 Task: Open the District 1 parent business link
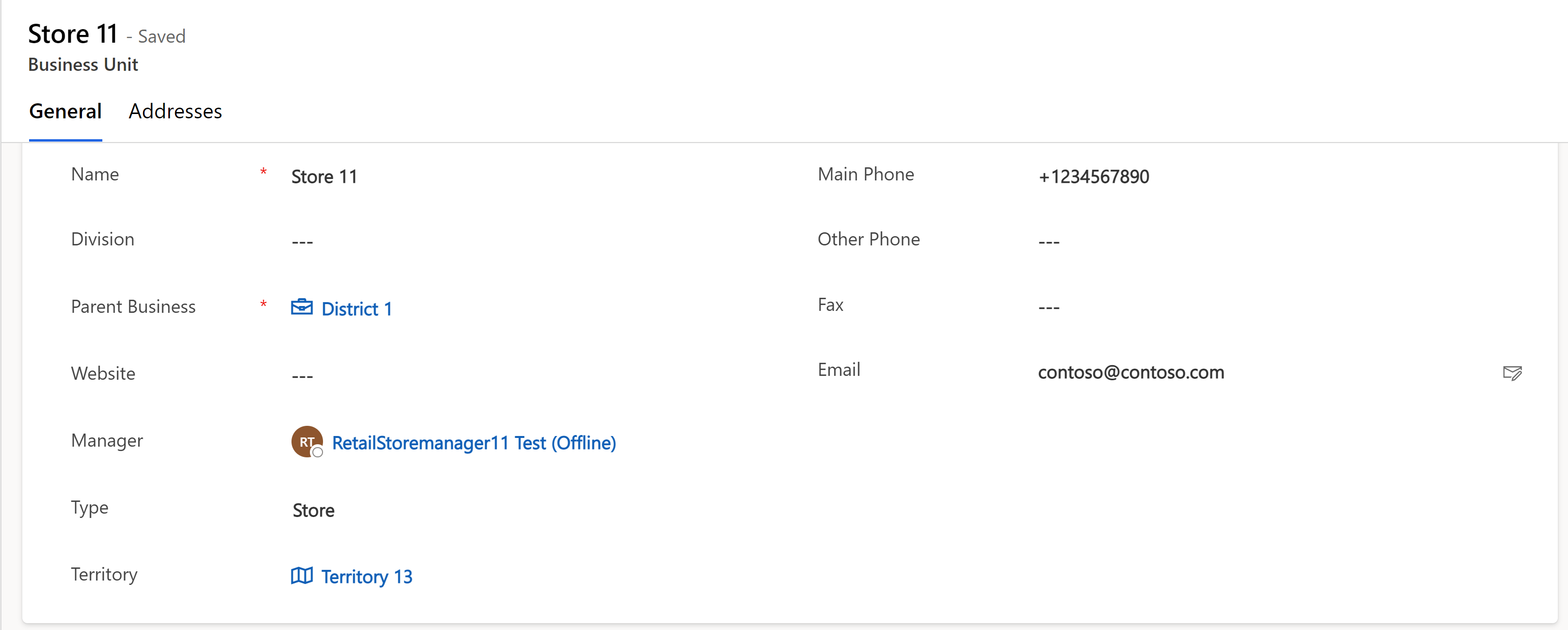click(356, 308)
